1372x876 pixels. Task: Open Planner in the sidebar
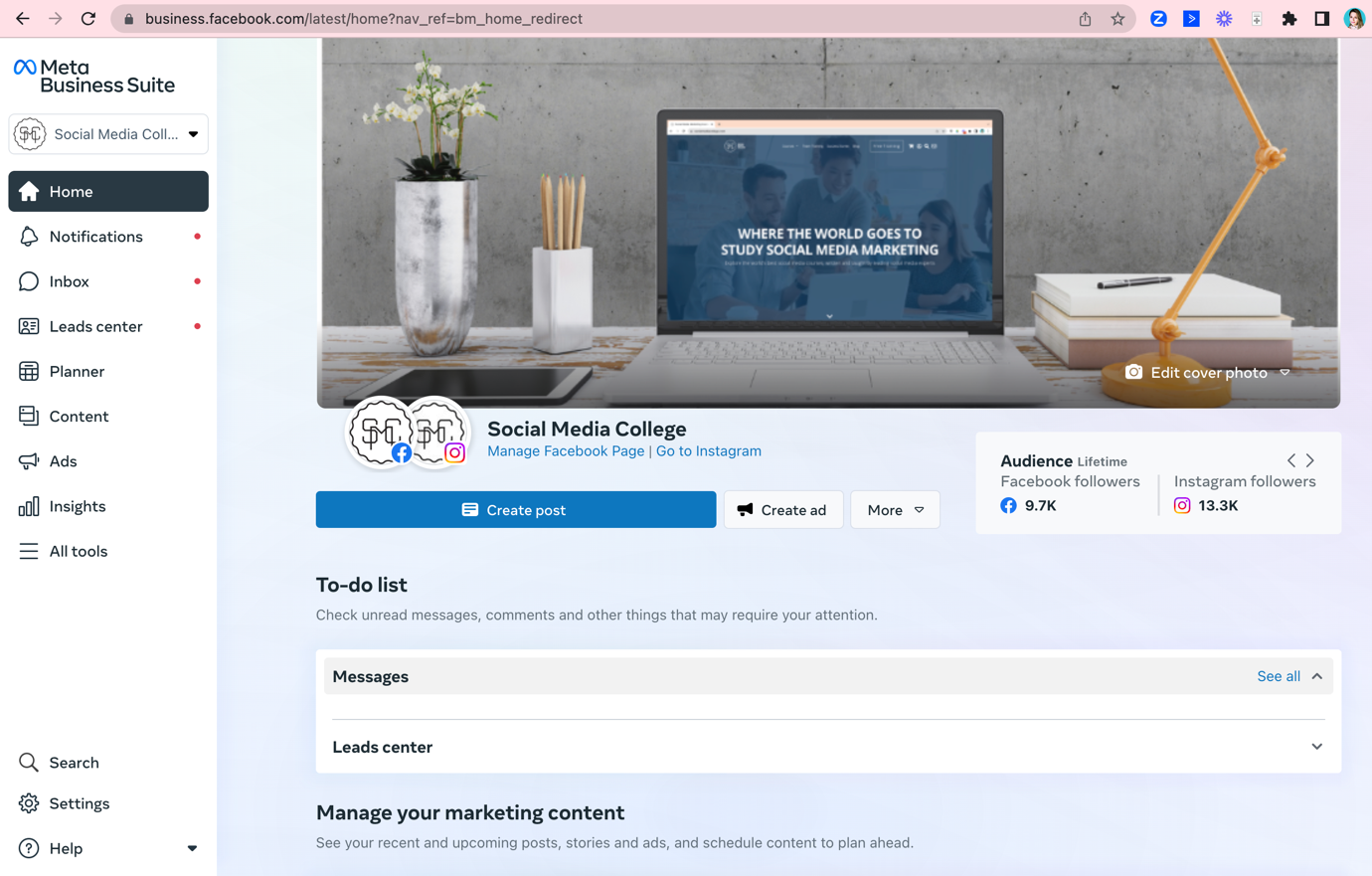point(108,371)
